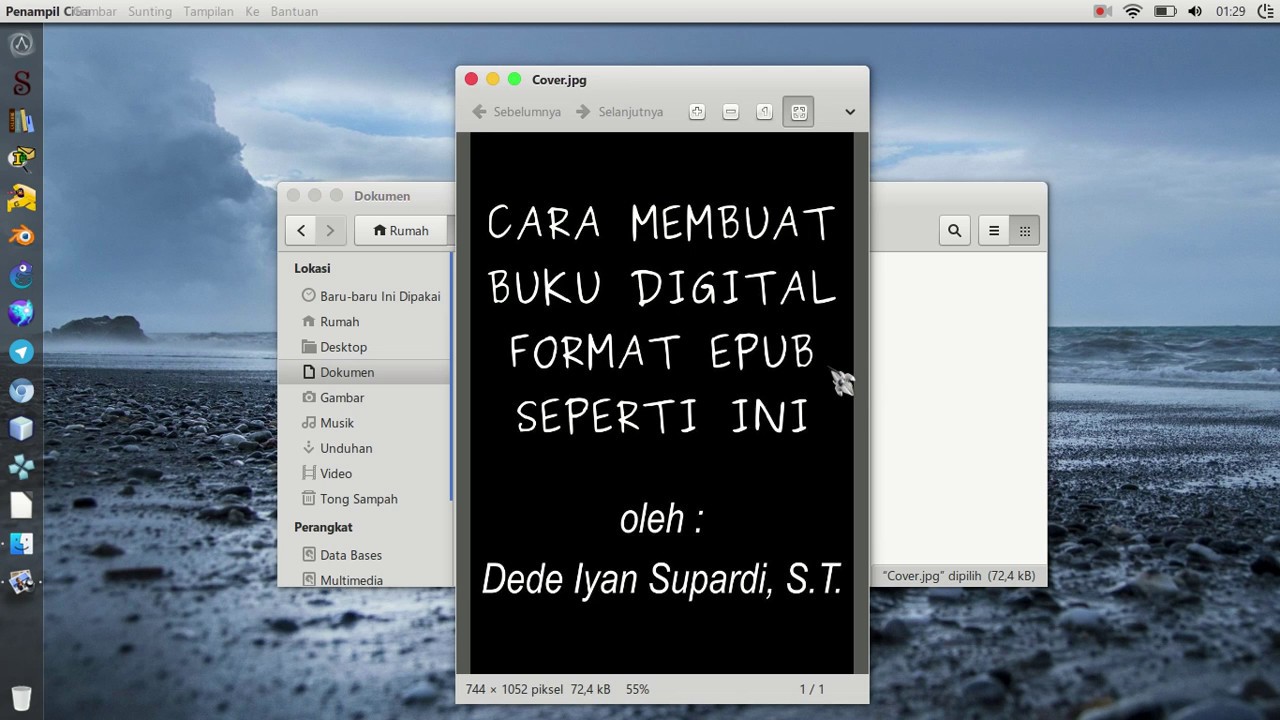
Task: Open Desktop folder in sidebar
Action: pyautogui.click(x=366, y=346)
